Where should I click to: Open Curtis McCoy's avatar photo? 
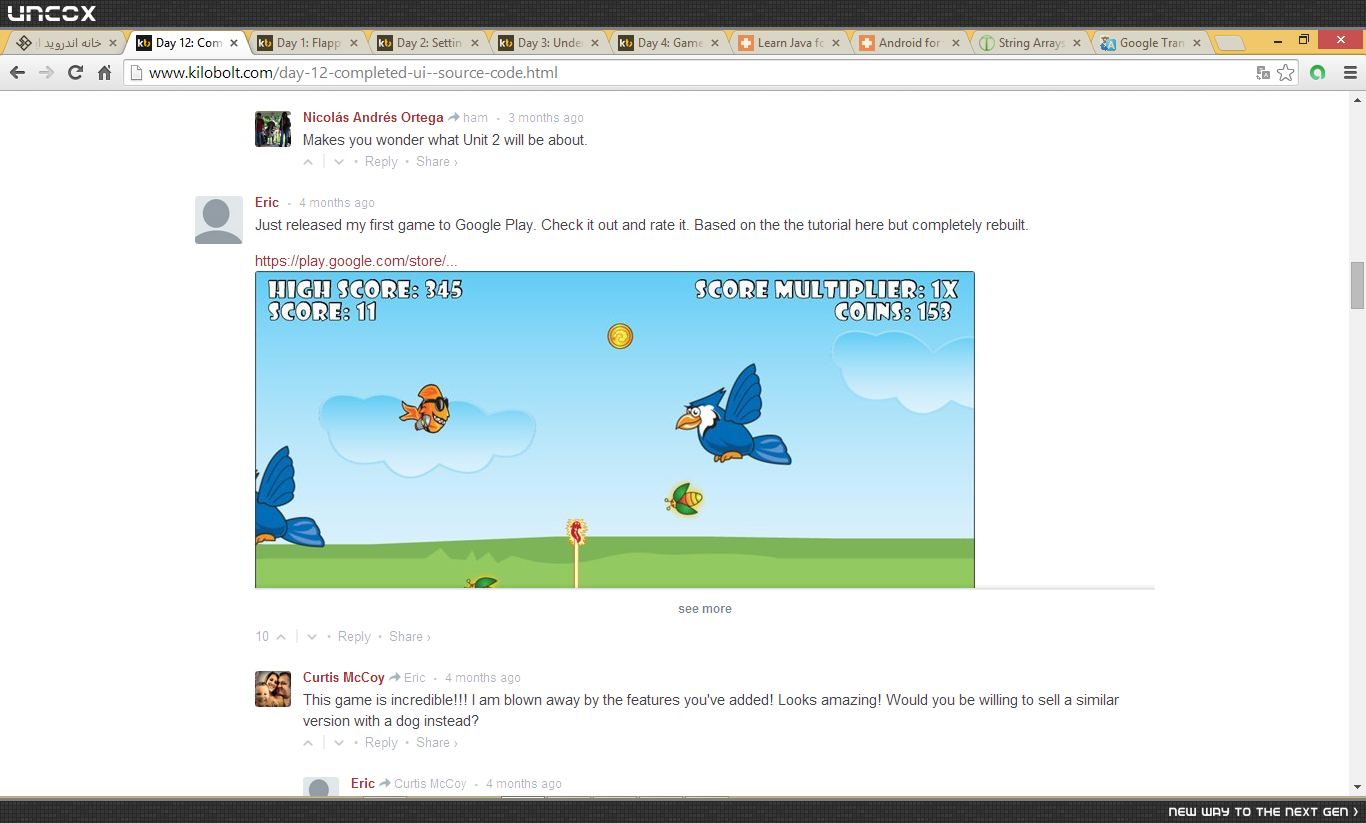273,689
